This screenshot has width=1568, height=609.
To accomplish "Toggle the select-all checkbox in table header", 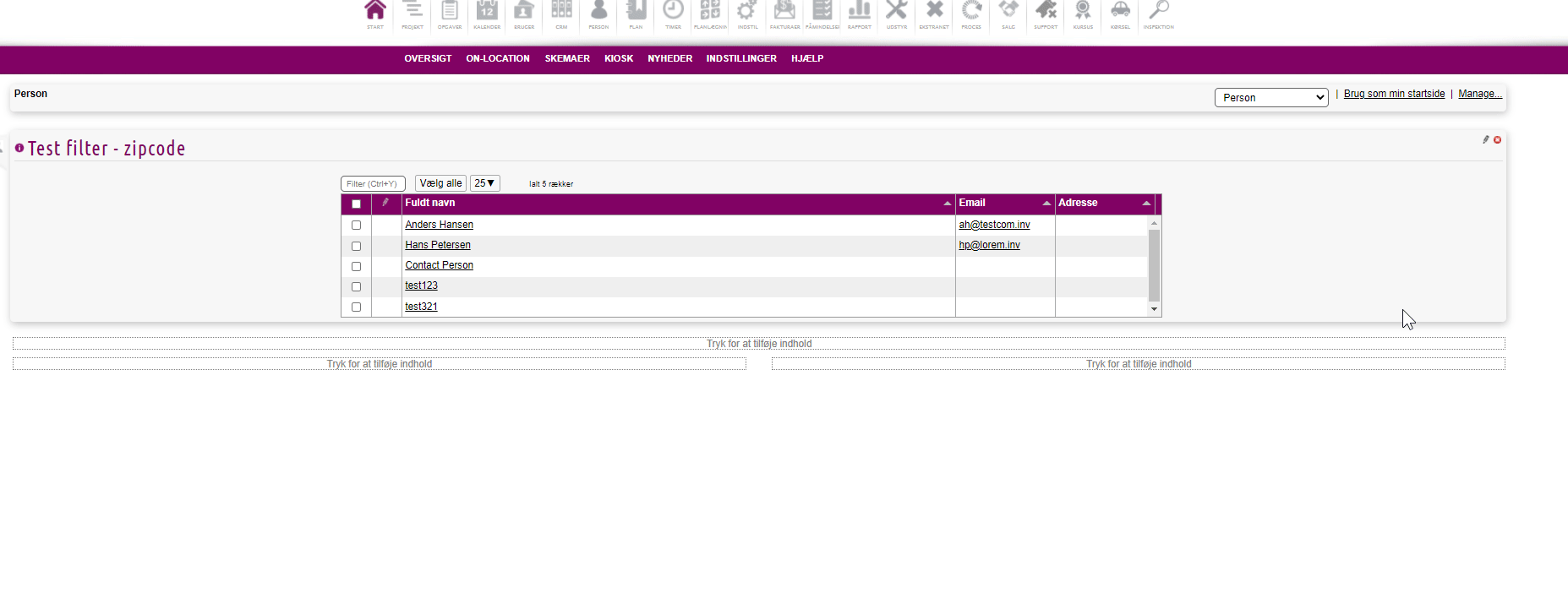I will pyautogui.click(x=356, y=204).
